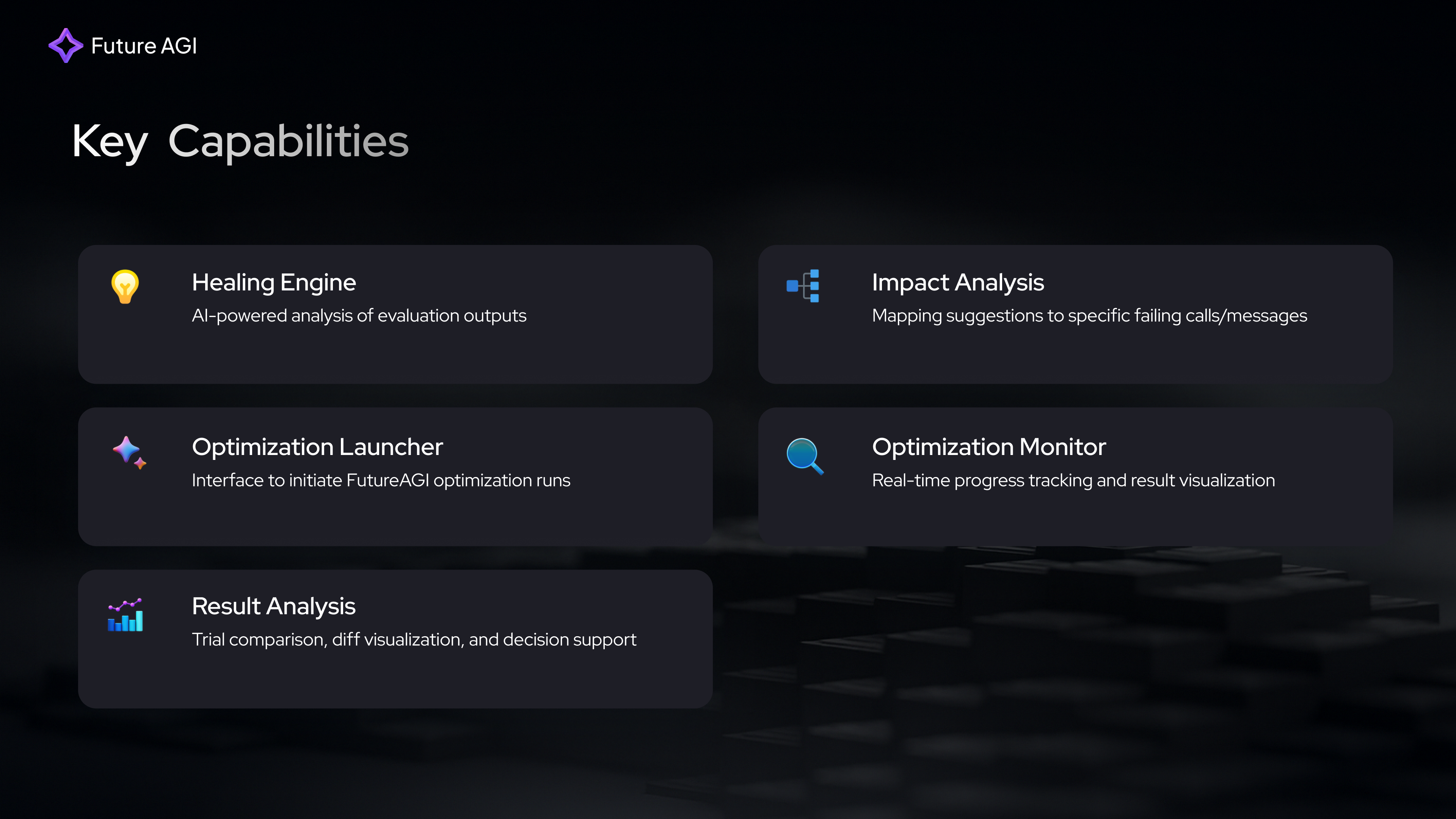Click the Interface to initiate FutureAGI optimization description
Image resolution: width=1456 pixels, height=819 pixels.
click(x=381, y=480)
